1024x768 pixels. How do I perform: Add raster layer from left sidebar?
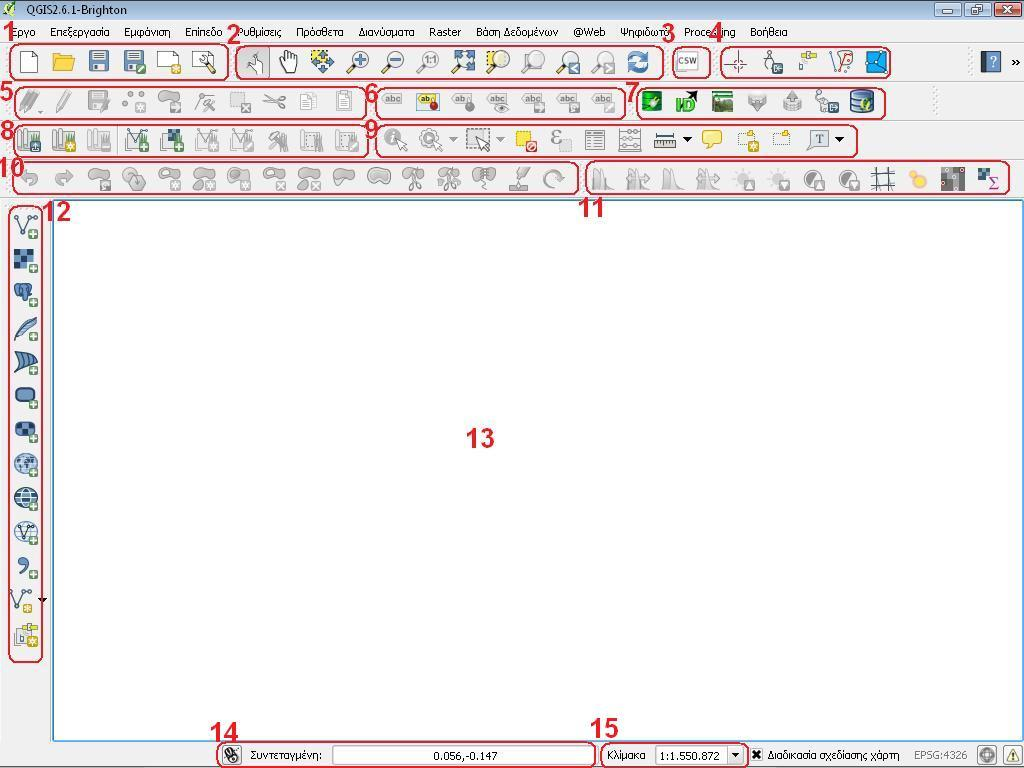[x=26, y=260]
